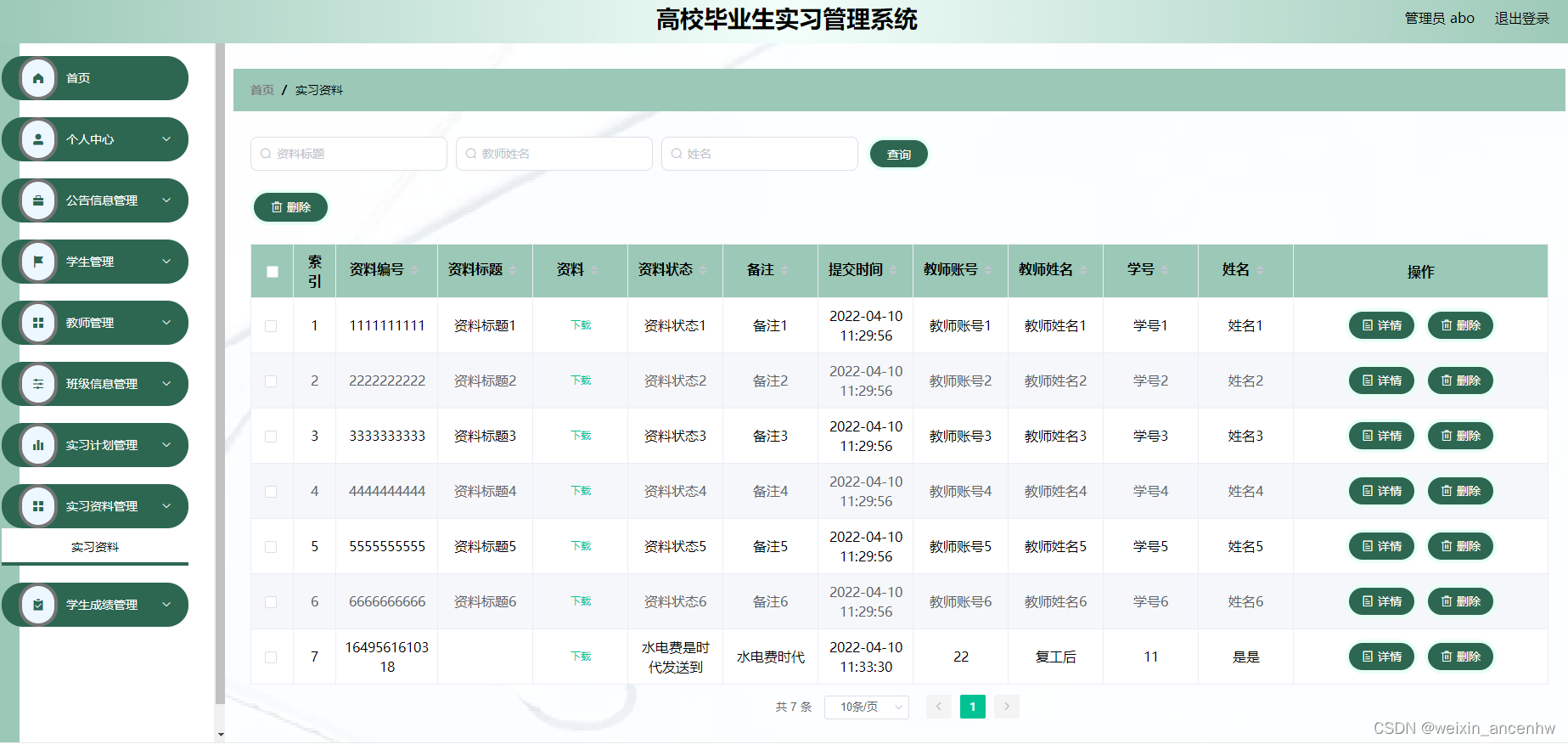This screenshot has width=1568, height=744.
Task: Click the 查询 search button
Action: (899, 155)
